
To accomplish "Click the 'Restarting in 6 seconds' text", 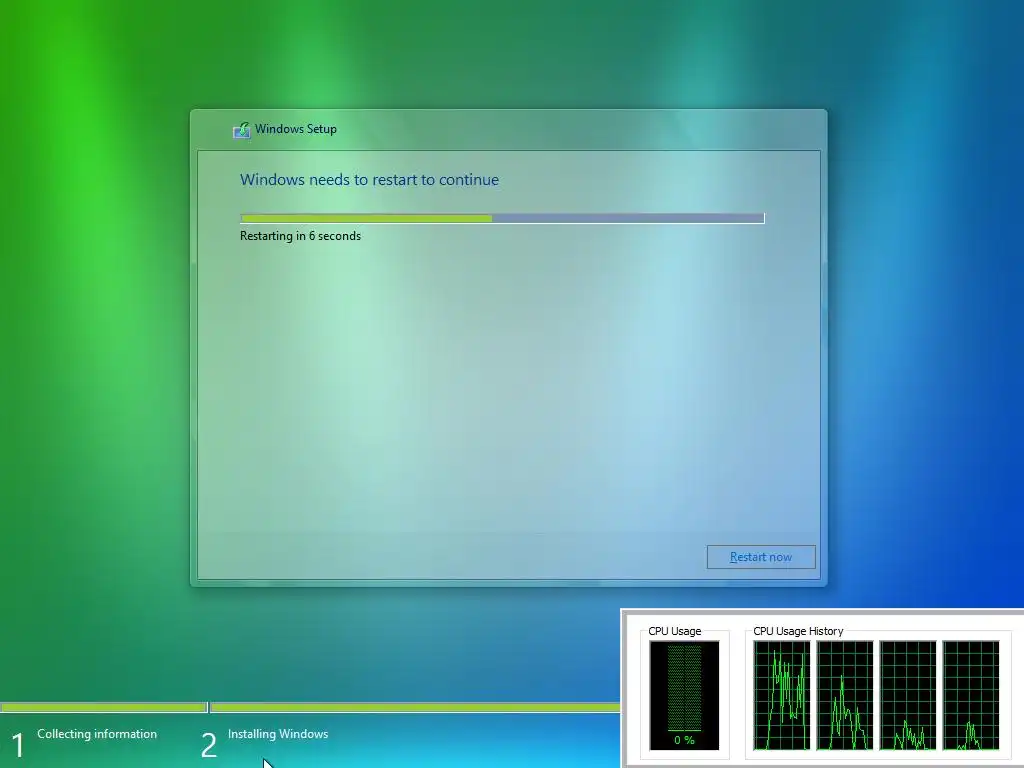I will (300, 236).
